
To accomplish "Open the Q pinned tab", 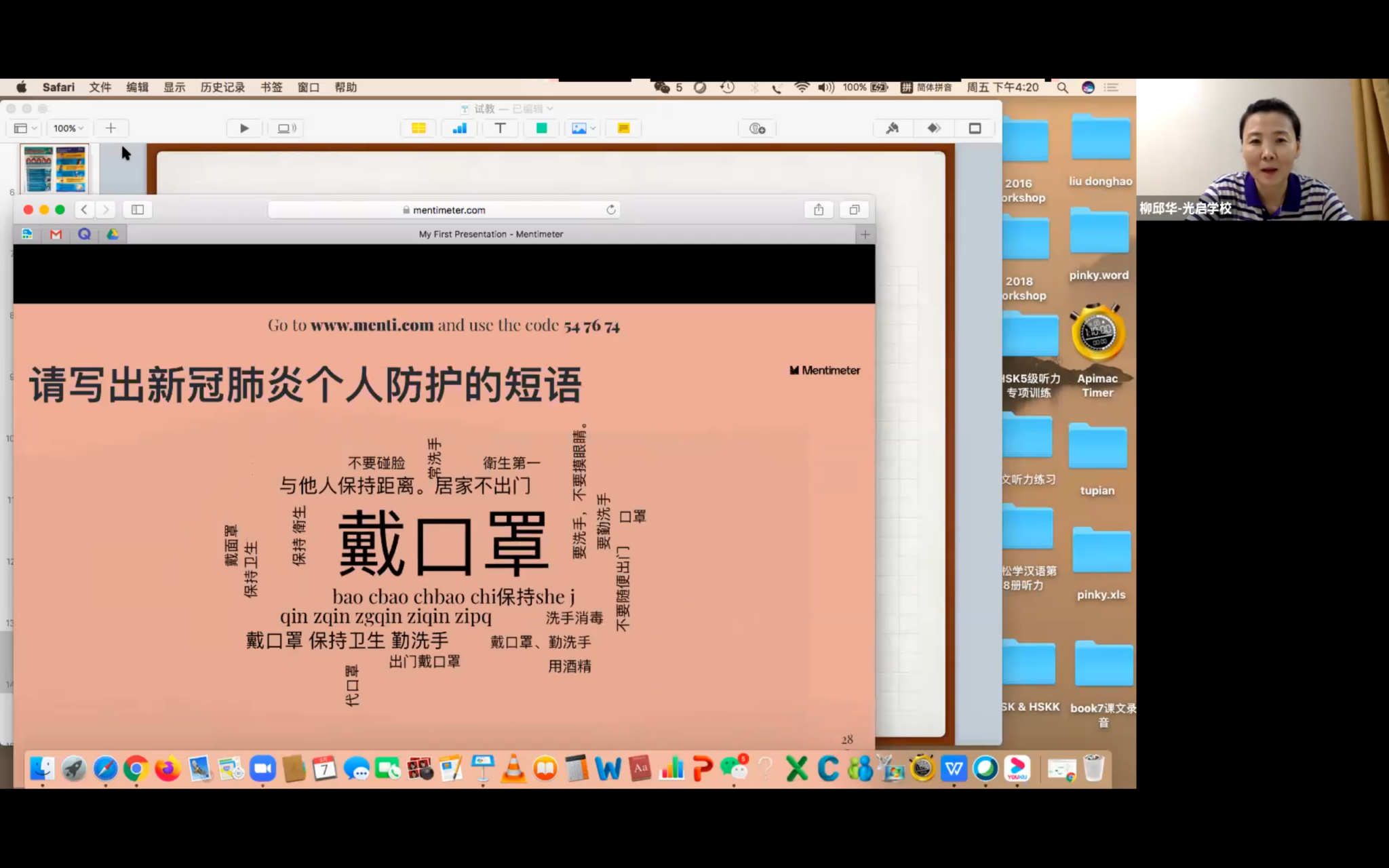I will click(84, 234).
